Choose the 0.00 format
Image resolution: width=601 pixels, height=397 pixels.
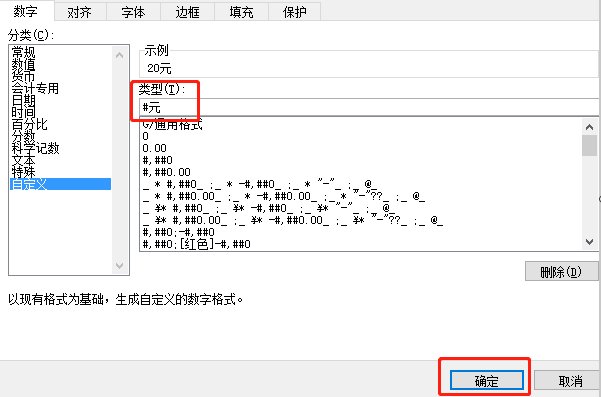[154, 148]
